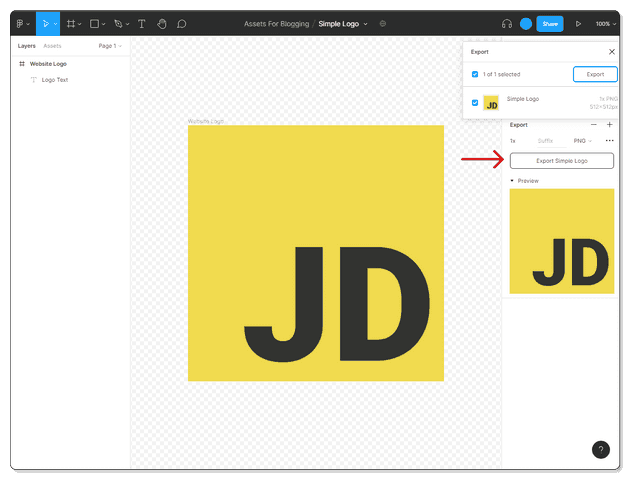630x480 pixels.
Task: Open the help question mark button
Action: click(601, 449)
